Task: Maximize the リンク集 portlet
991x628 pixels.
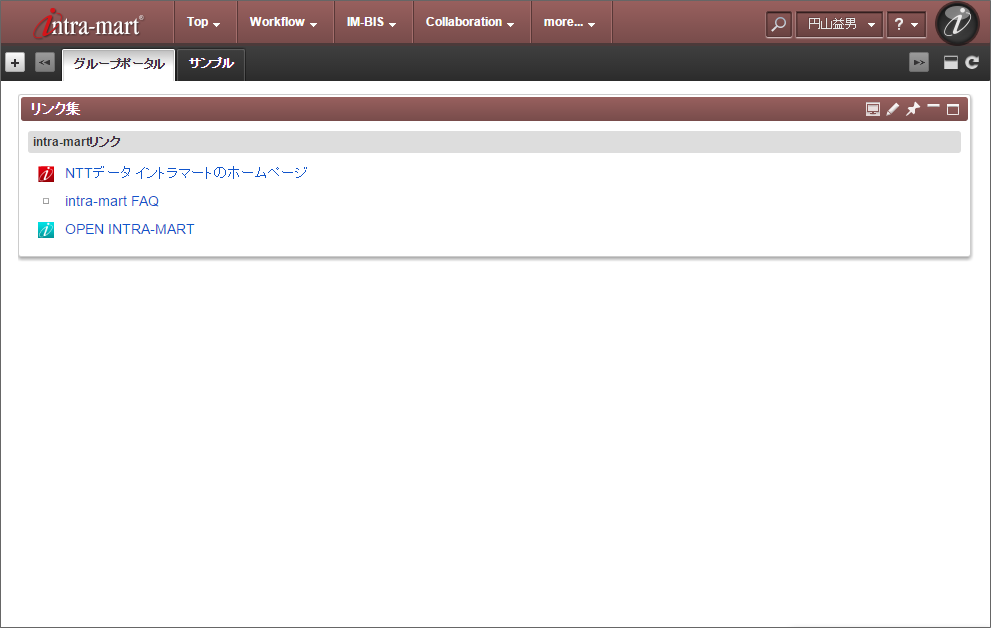Action: pyautogui.click(x=953, y=110)
